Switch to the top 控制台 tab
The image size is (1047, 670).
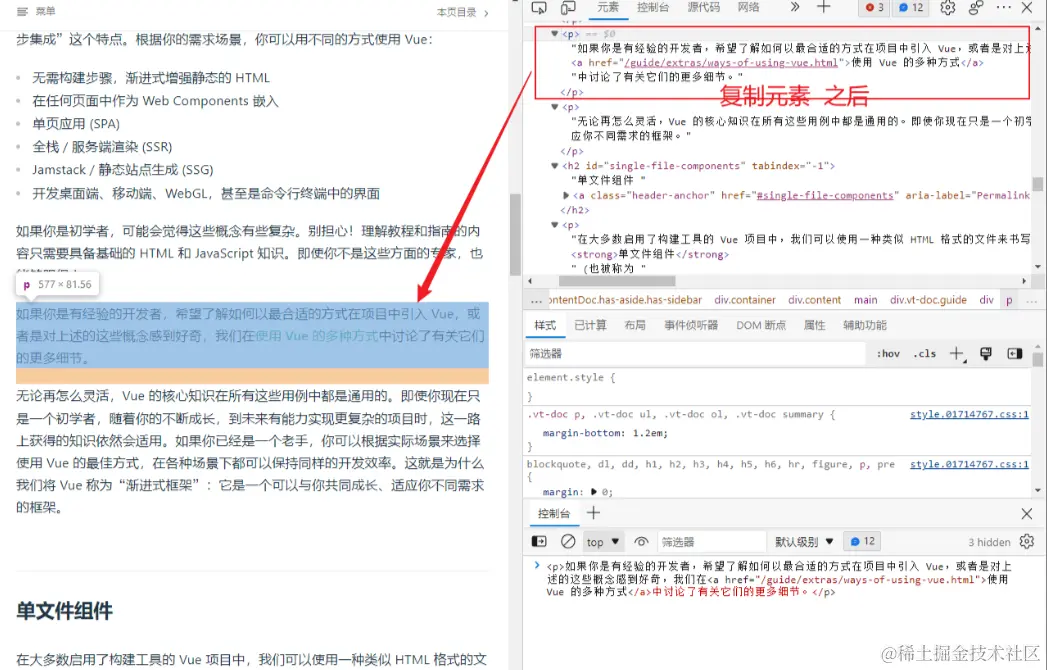[652, 7]
